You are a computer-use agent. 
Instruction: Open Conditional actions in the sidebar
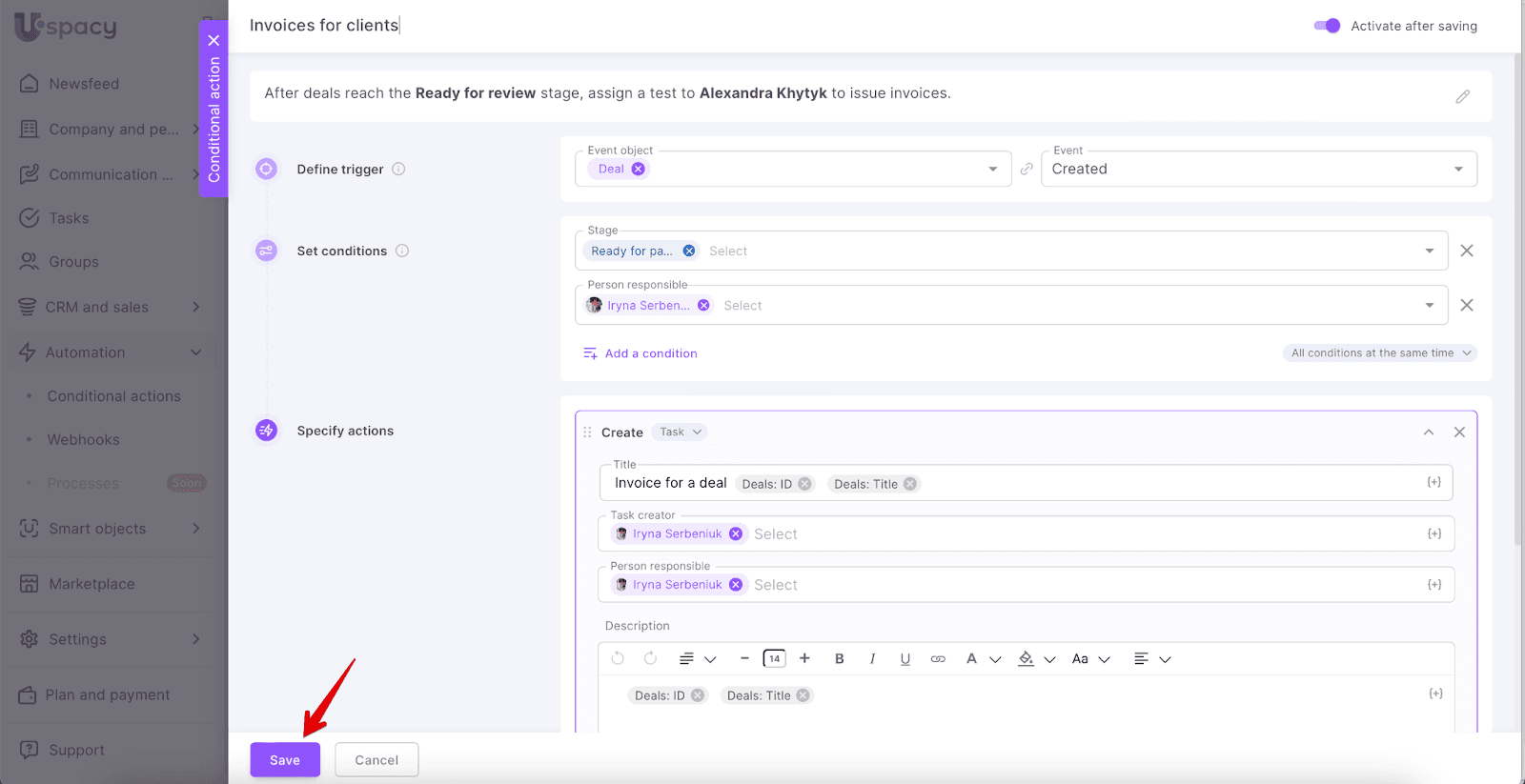113,396
